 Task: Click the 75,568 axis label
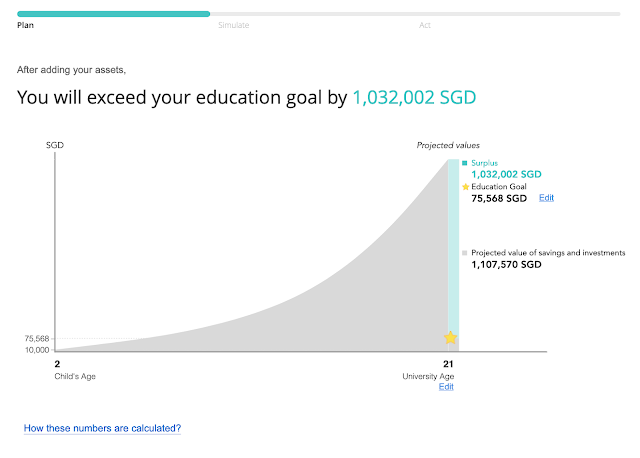point(37,338)
